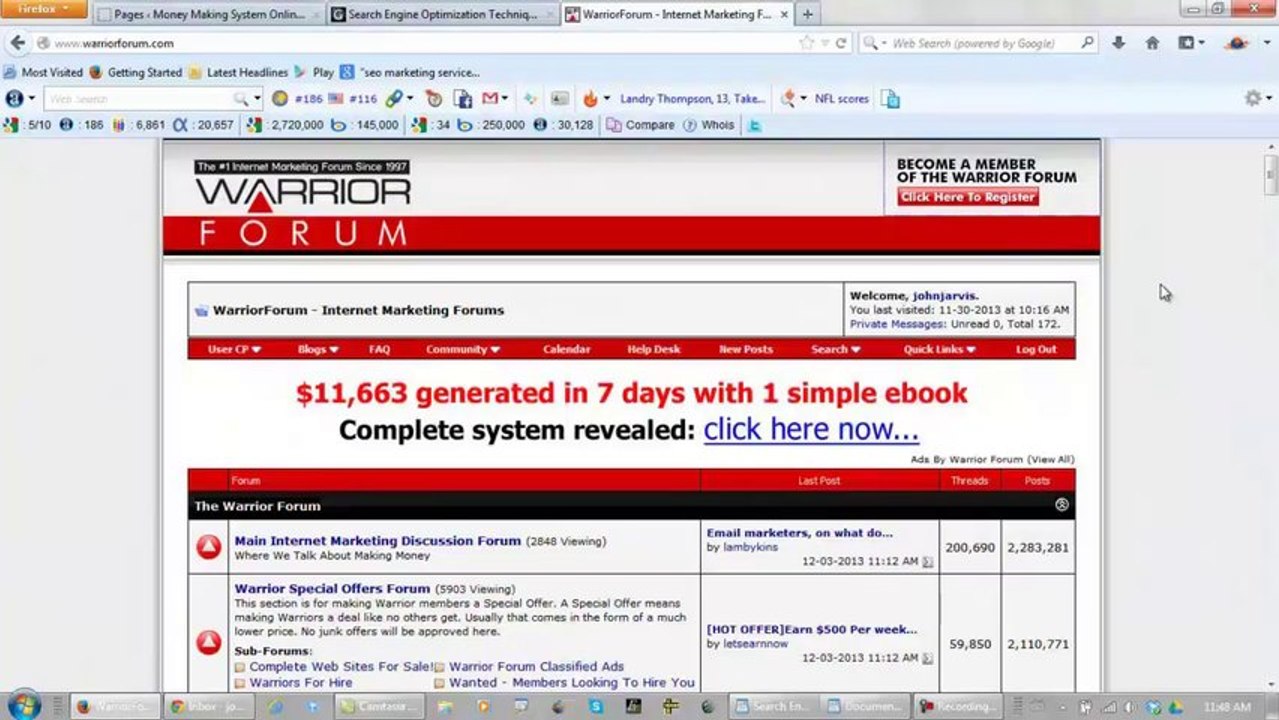Open Help Desk in the forum nav bar
This screenshot has width=1279, height=720.
pos(653,349)
